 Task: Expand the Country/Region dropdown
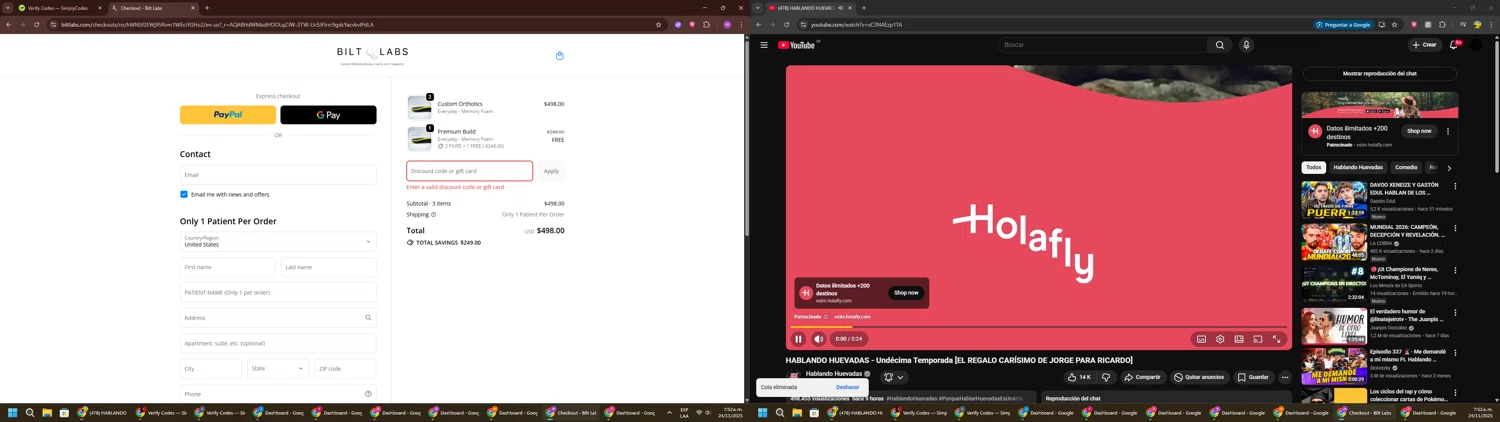click(x=278, y=241)
